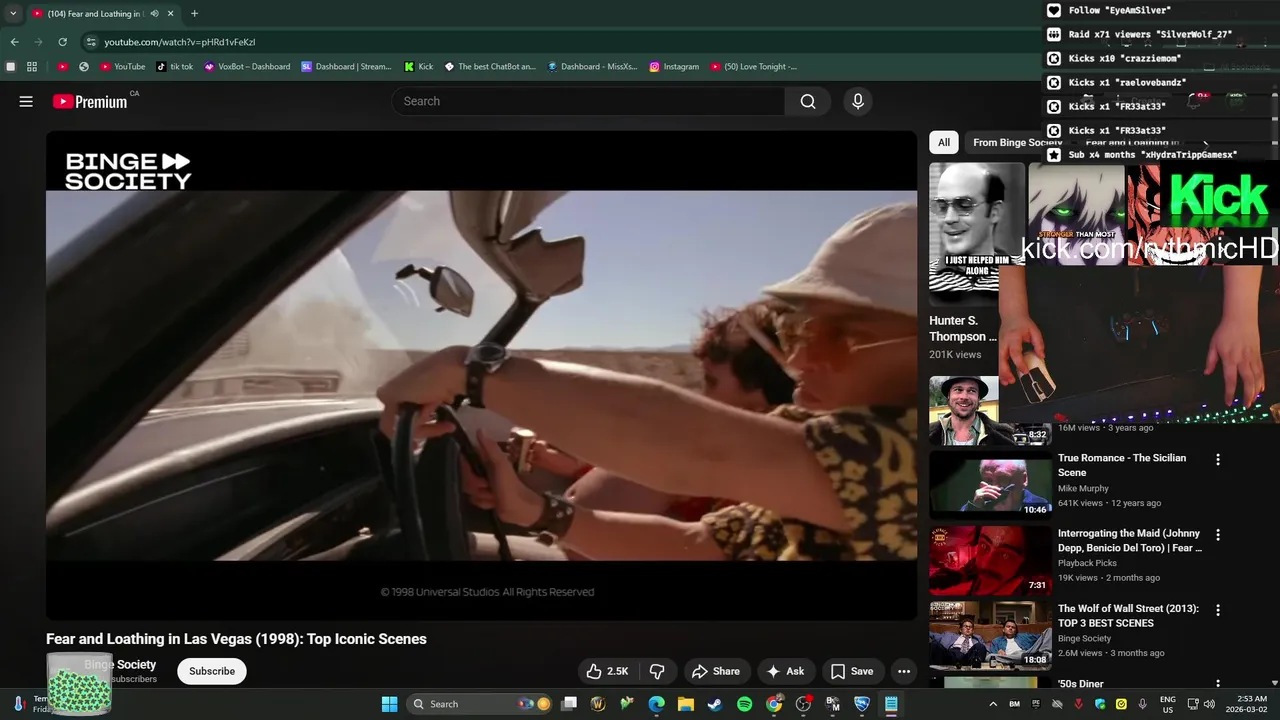Open the Notepad app on taskbar
This screenshot has width=1280, height=720.
pos(891,704)
